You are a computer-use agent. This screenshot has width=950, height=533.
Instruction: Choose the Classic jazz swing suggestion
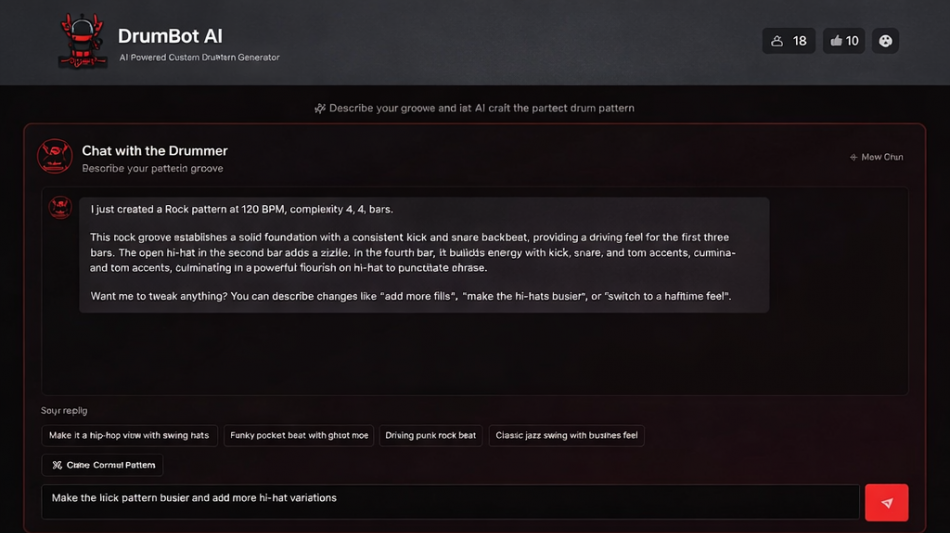pyautogui.click(x=566, y=436)
